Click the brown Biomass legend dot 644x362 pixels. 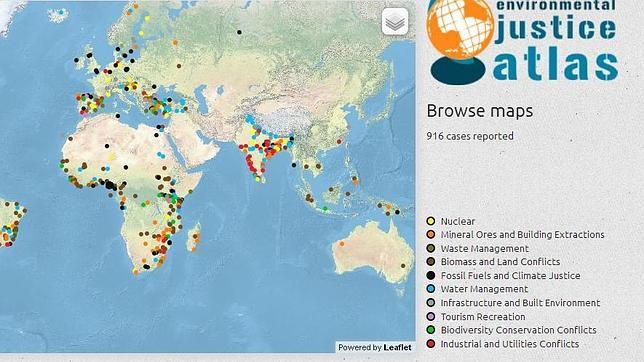tap(430, 262)
